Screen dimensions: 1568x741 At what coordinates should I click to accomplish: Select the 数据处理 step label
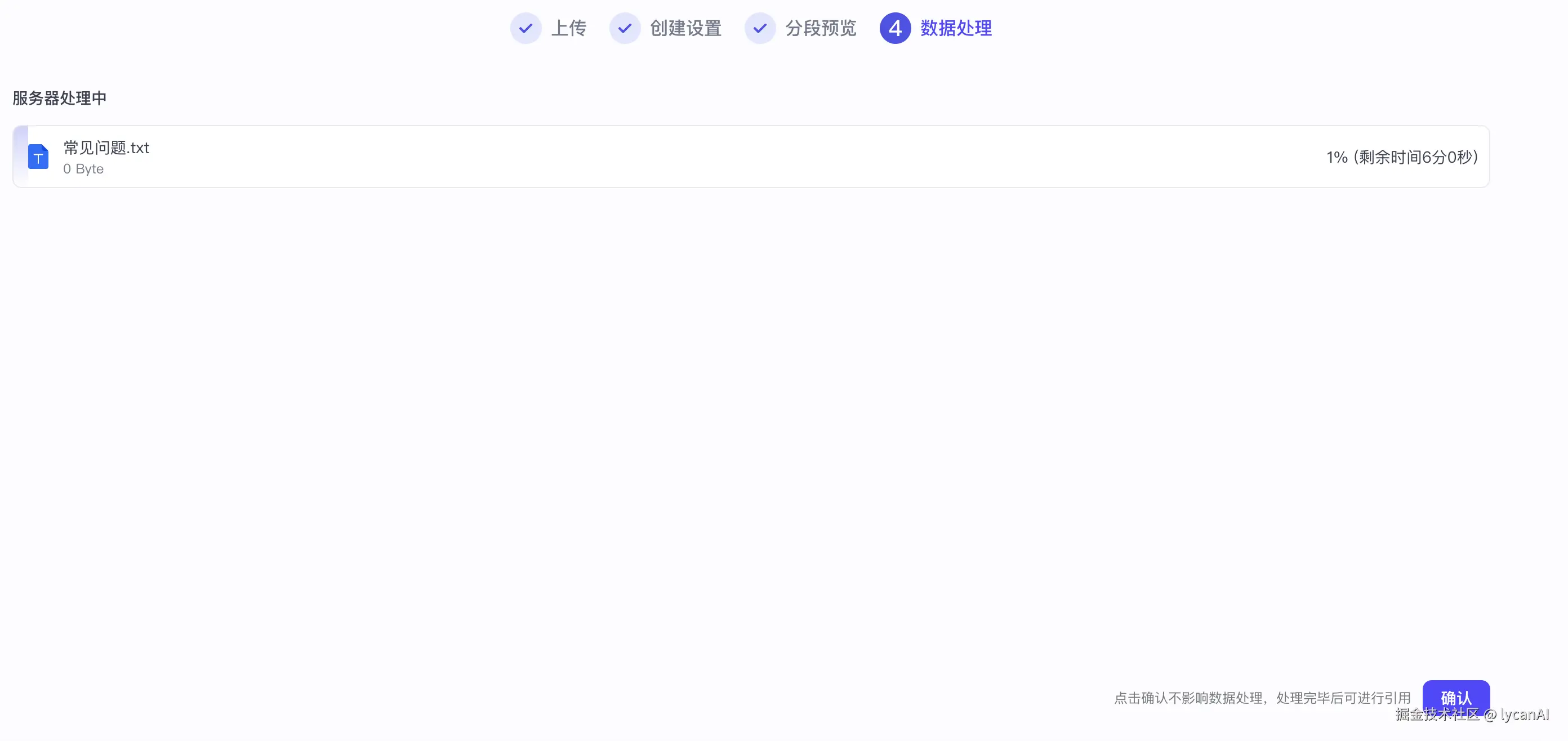(x=956, y=28)
